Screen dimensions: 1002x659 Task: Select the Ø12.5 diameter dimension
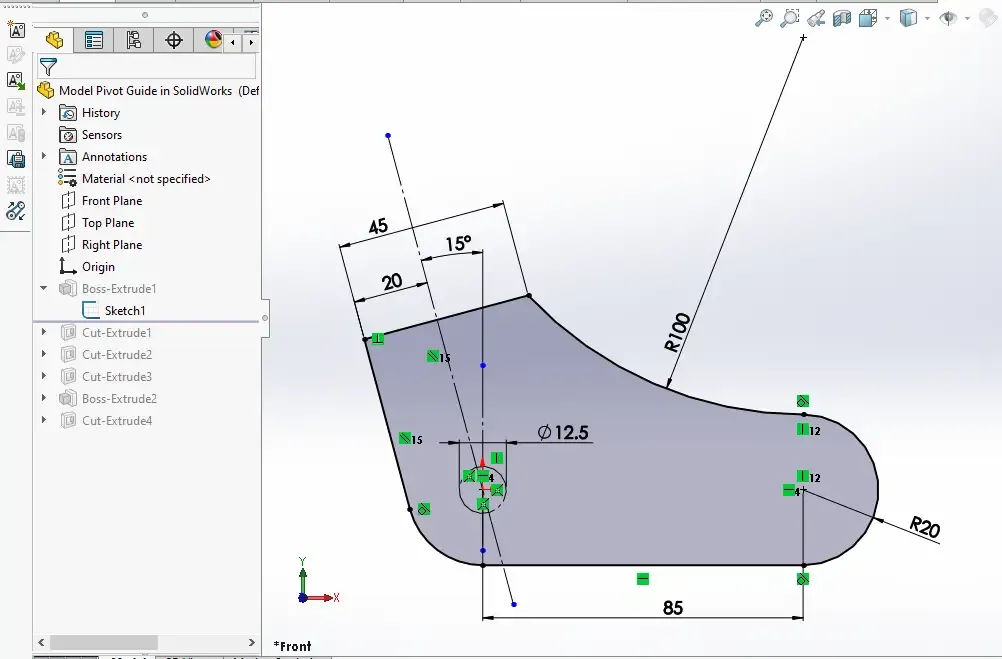coord(562,433)
